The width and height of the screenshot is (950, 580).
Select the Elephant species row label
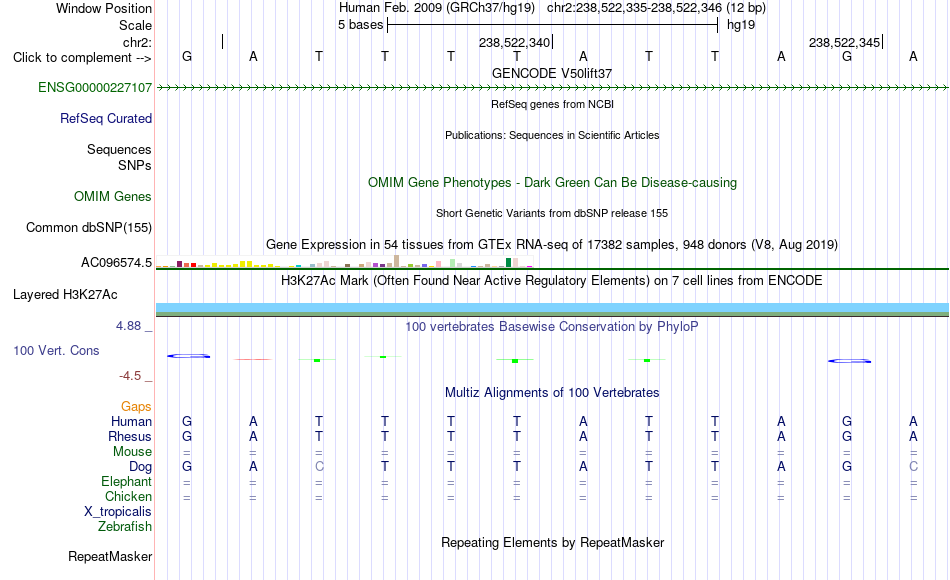pos(126,481)
